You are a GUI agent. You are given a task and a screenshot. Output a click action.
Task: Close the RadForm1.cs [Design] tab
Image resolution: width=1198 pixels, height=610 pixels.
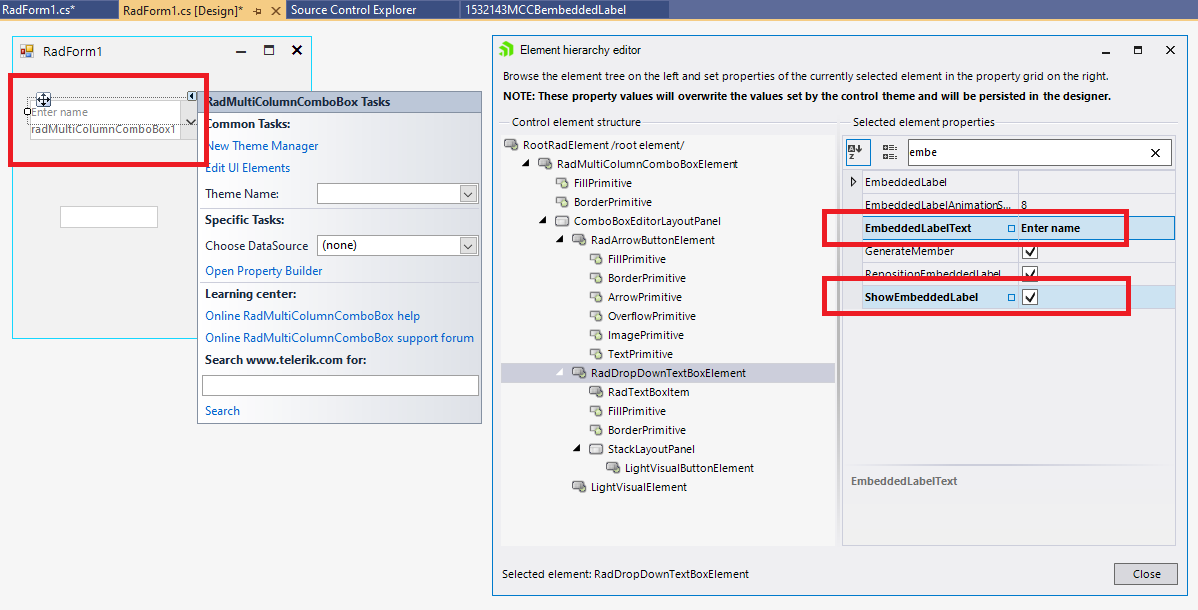(276, 11)
